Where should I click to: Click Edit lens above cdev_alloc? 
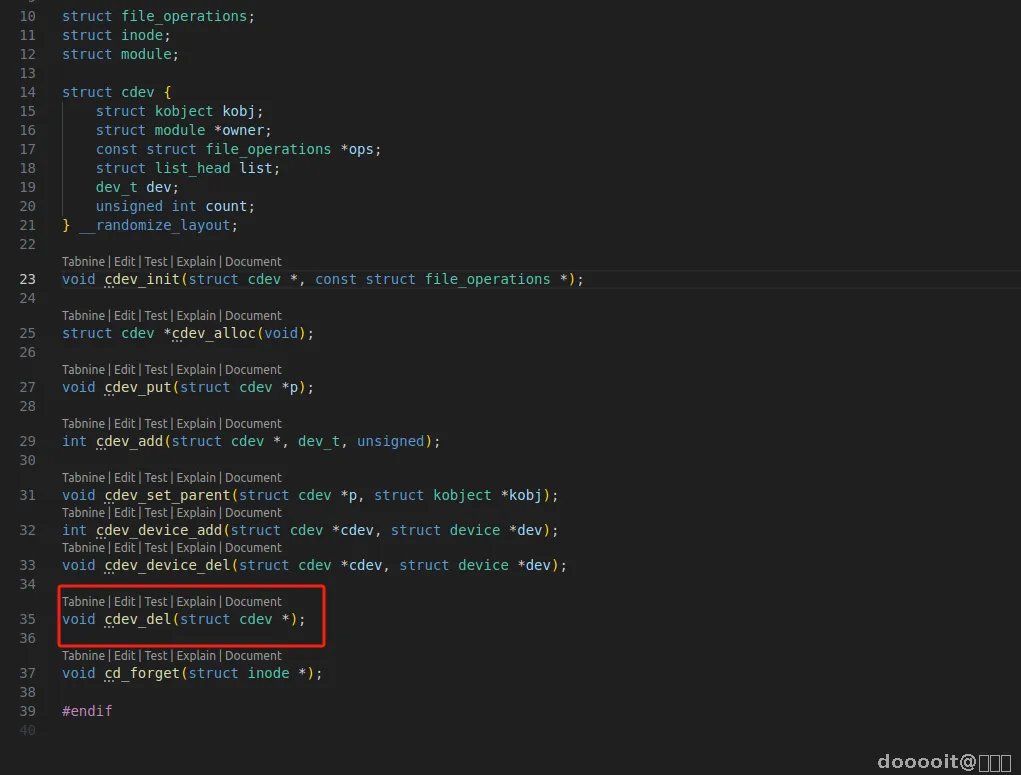click(x=124, y=315)
